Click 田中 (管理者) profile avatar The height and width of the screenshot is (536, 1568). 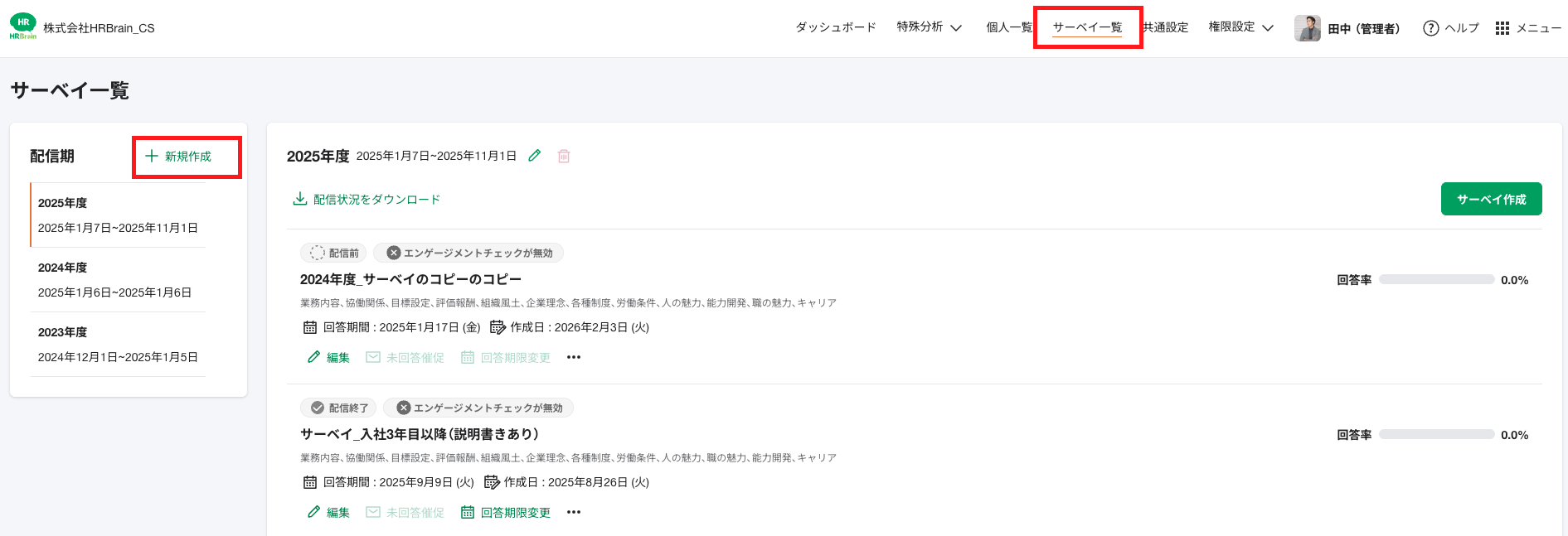point(1308,28)
